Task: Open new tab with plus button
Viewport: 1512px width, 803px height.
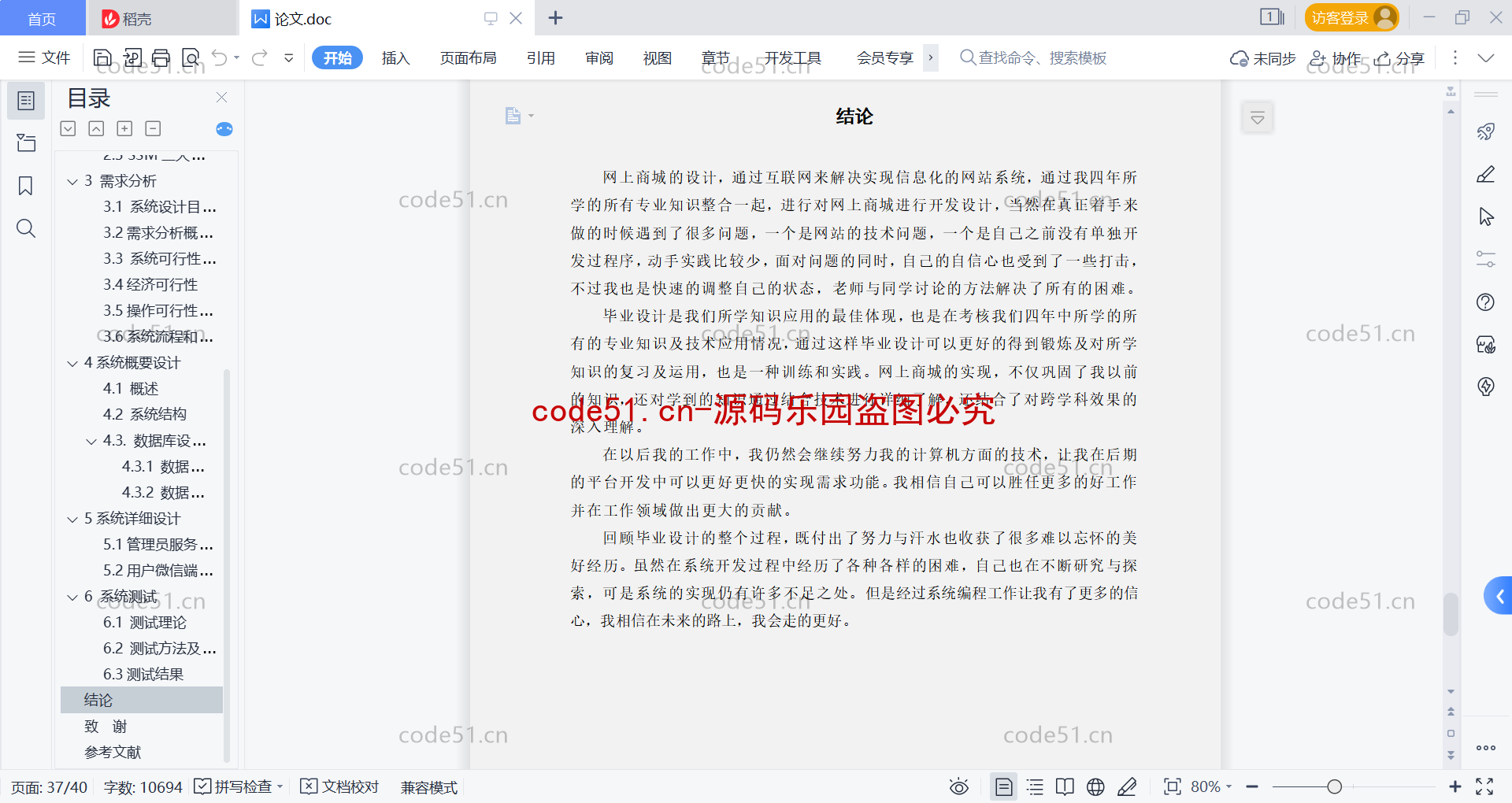Action: point(555,17)
